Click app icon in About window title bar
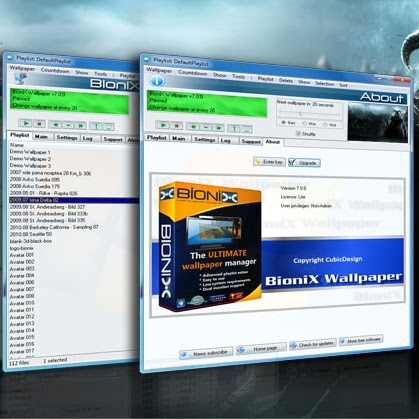 point(147,59)
